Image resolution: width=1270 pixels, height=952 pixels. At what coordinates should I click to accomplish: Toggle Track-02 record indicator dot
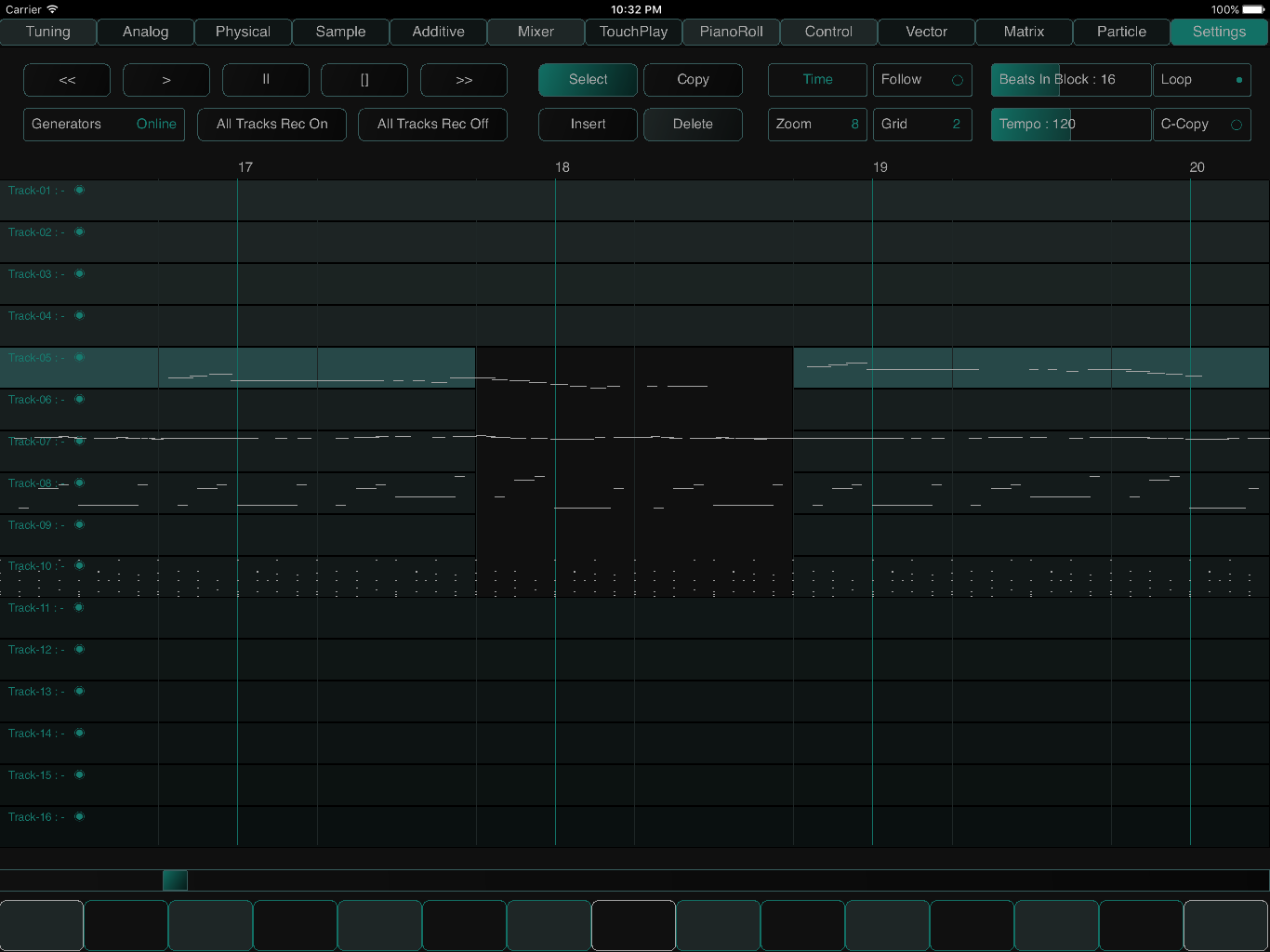pyautogui.click(x=79, y=231)
